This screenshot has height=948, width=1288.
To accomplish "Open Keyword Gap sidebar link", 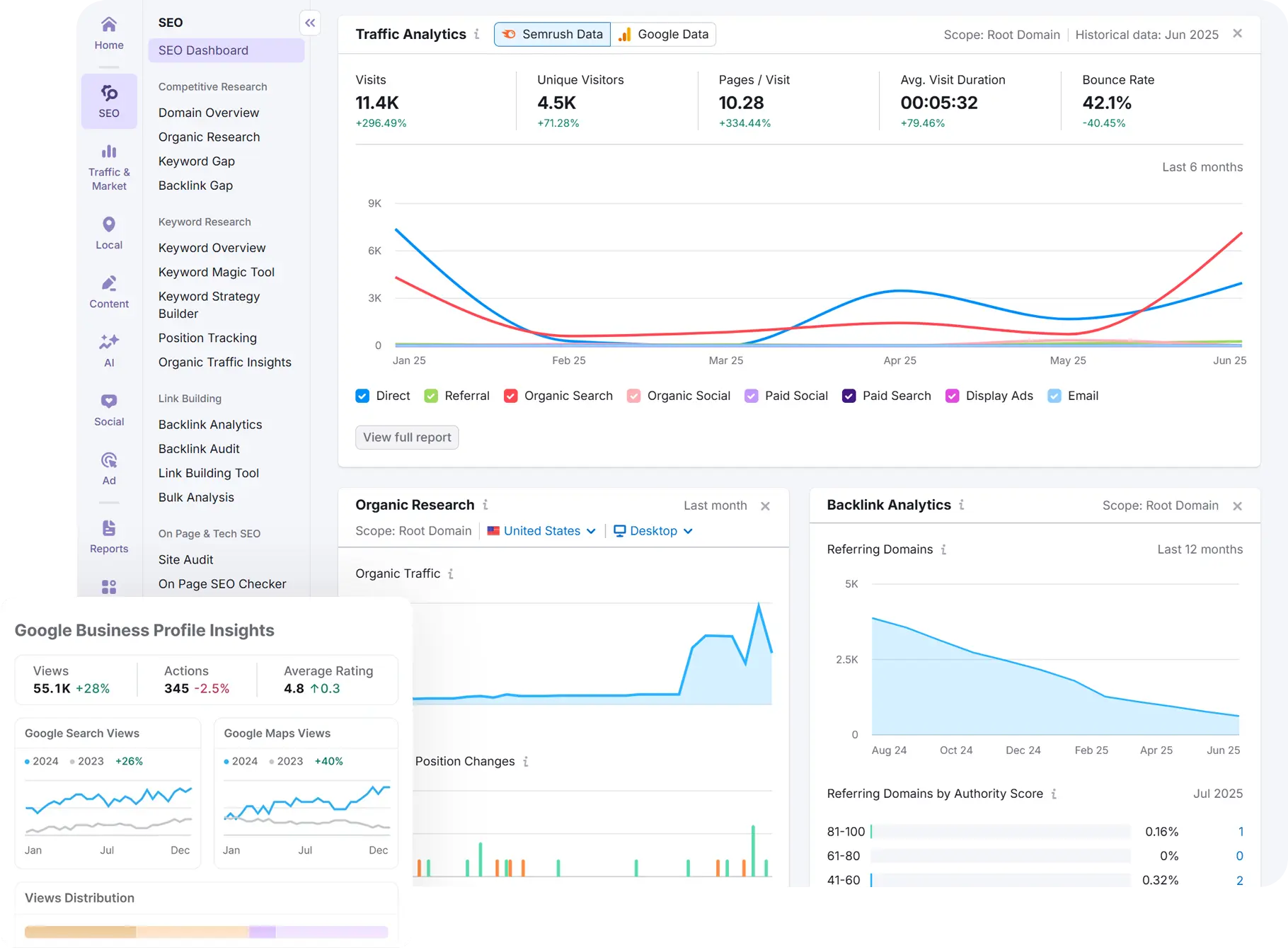I will coord(197,161).
